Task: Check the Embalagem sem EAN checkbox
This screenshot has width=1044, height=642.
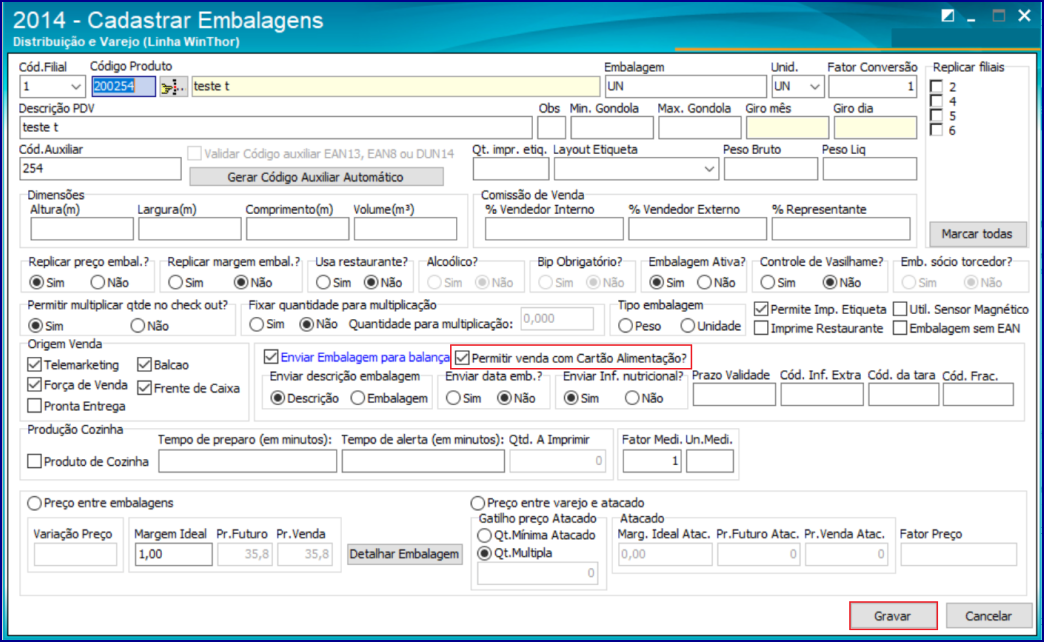Action: tap(900, 328)
